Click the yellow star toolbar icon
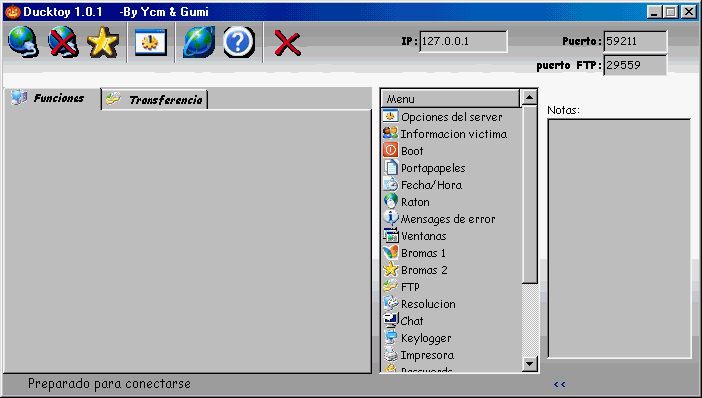The width and height of the screenshot is (702, 398). (x=103, y=42)
